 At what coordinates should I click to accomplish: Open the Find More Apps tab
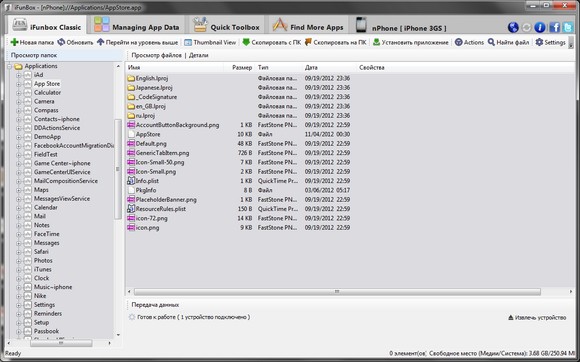[308, 26]
